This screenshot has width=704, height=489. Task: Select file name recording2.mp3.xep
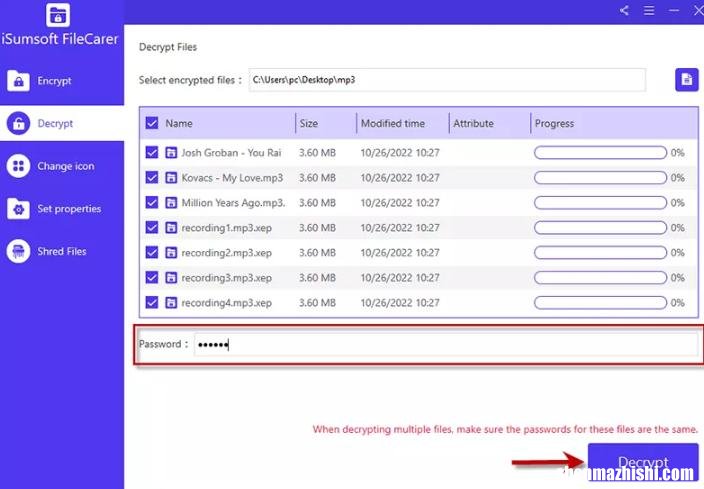226,253
